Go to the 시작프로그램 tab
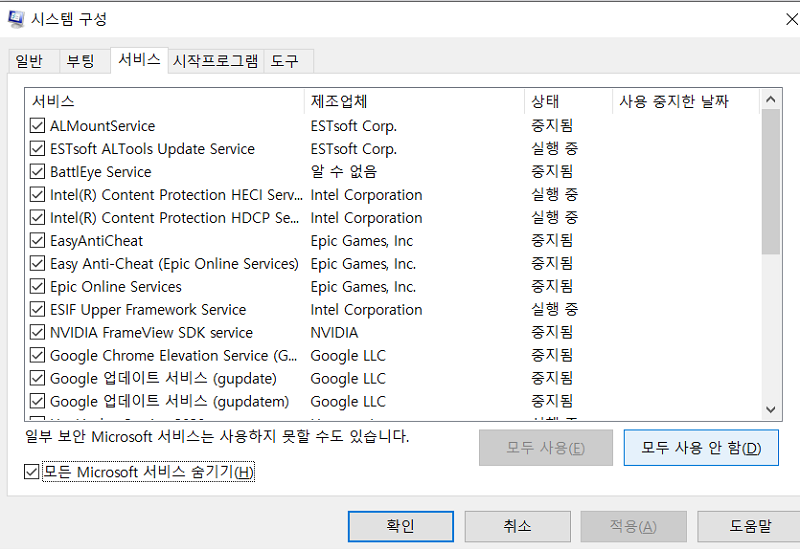This screenshot has height=550, width=800. tap(215, 61)
